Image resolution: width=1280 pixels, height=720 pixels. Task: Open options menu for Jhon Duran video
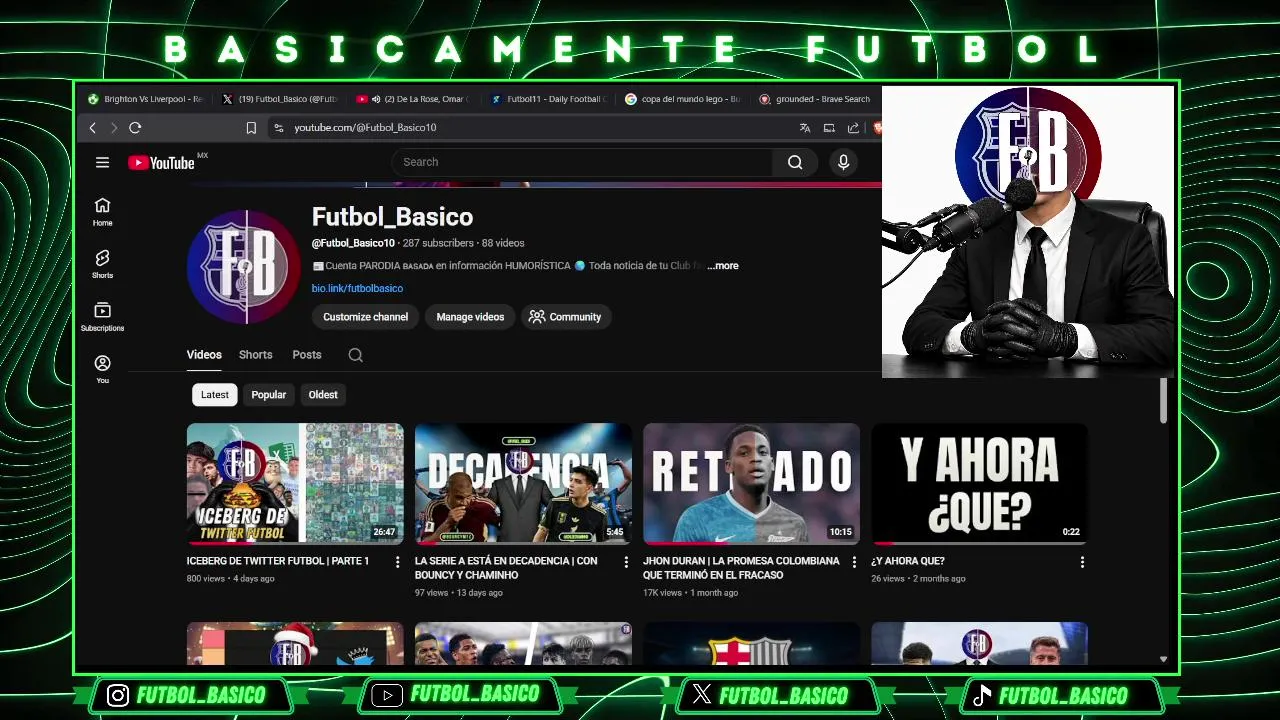tap(854, 563)
